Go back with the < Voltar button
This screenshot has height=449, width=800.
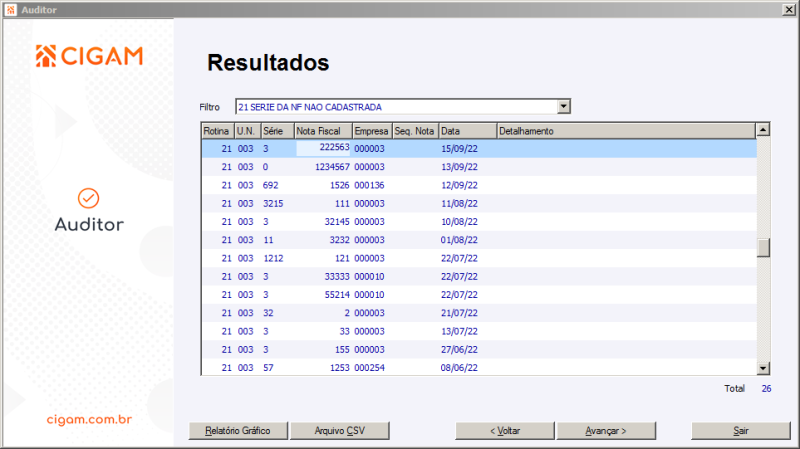(505, 431)
